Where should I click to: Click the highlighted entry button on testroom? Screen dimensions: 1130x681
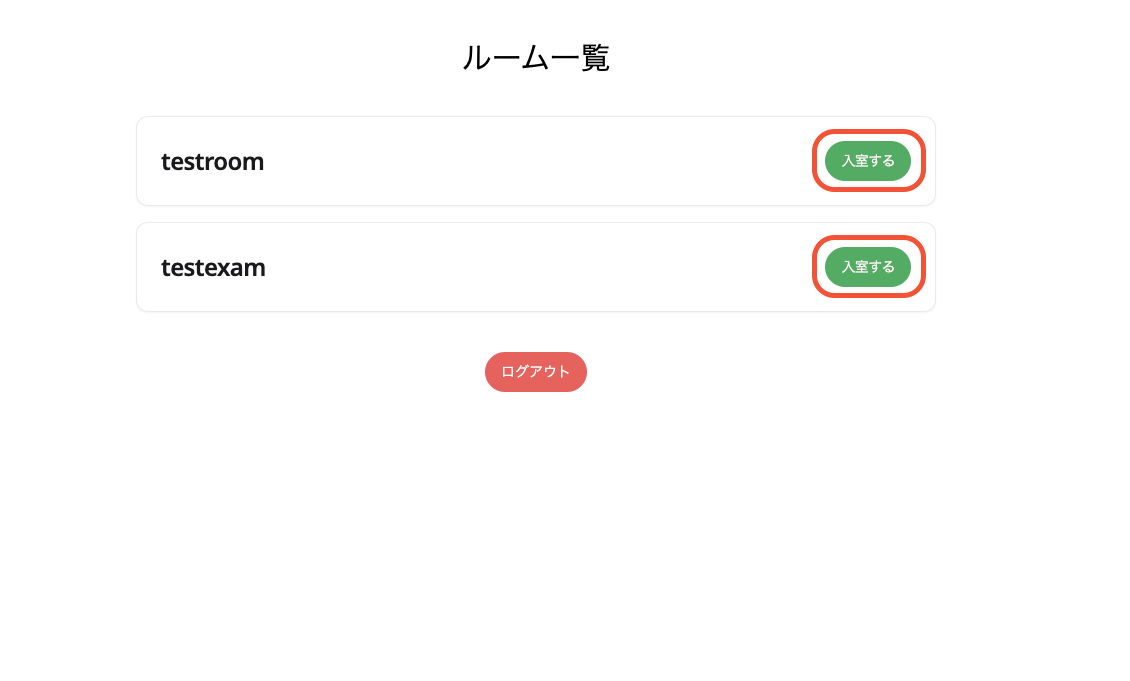(x=867, y=161)
